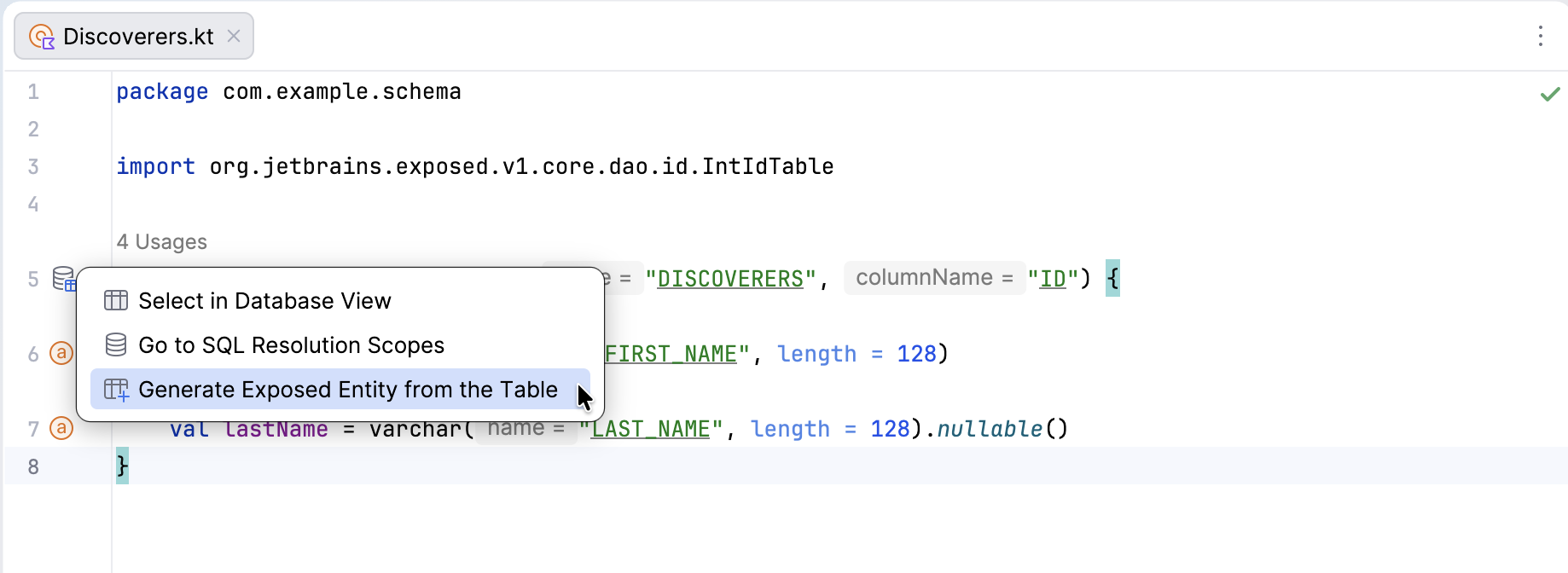Close the Discoverers.kt tab
The image size is (1568, 573).
click(x=234, y=36)
